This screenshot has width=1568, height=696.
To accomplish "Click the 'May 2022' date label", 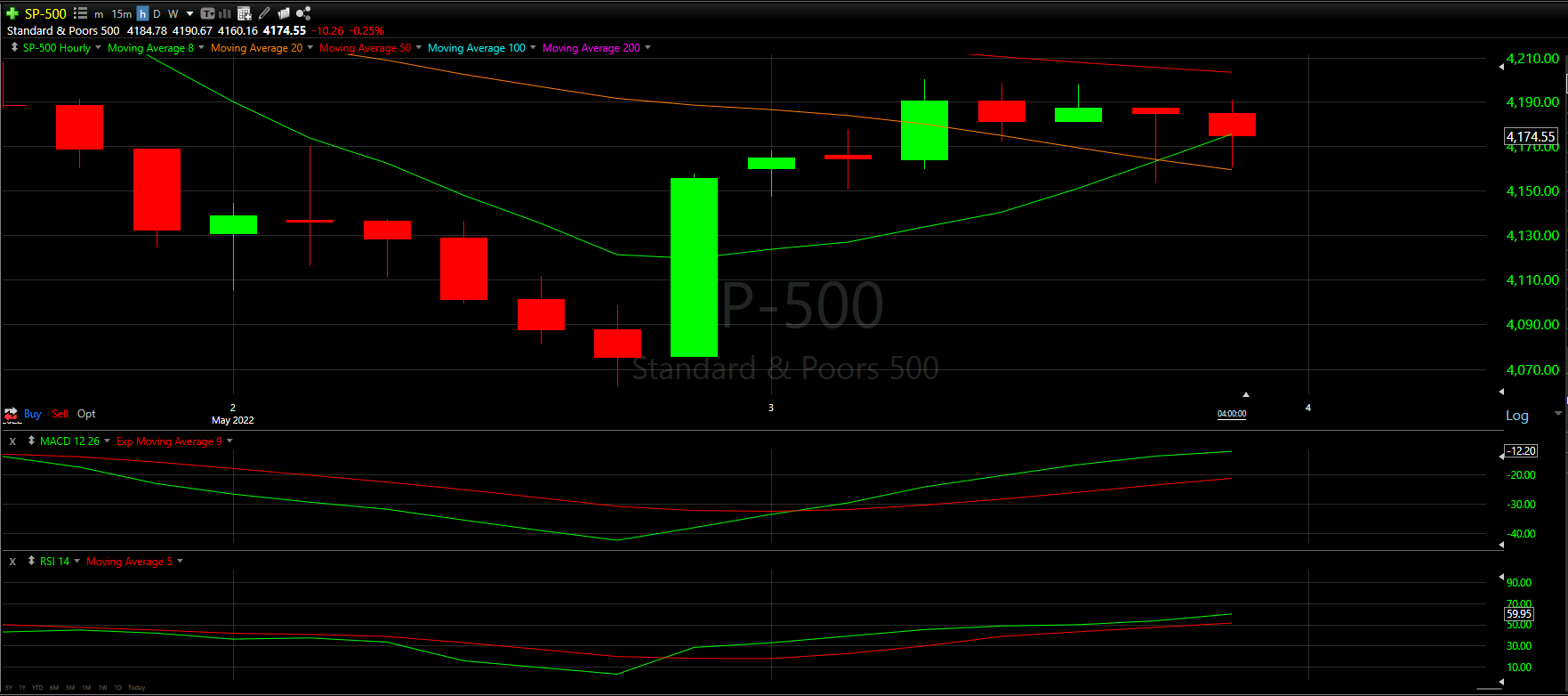I will 233,420.
